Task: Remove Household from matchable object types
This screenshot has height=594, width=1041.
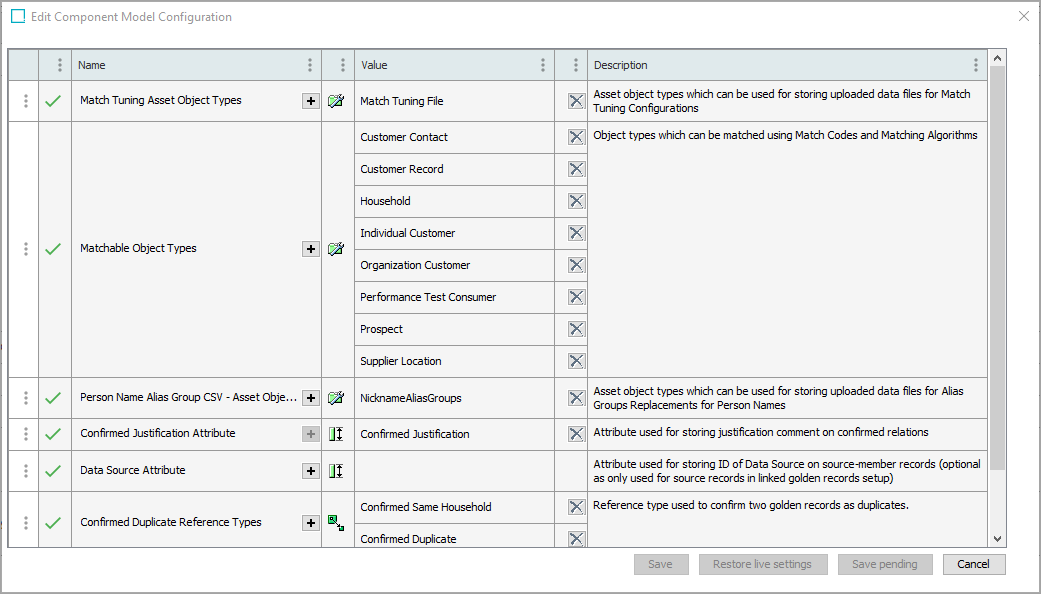Action: click(576, 201)
